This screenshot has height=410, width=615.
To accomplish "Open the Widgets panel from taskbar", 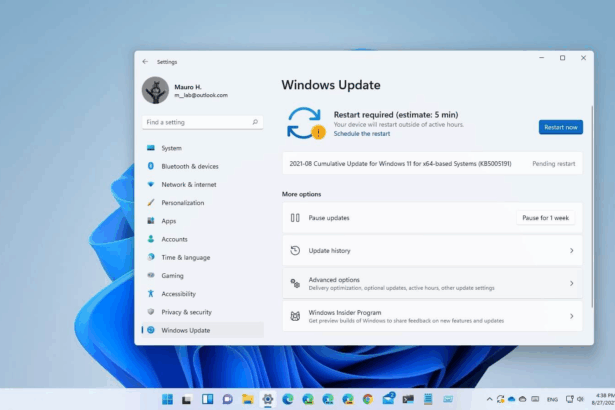I will (207, 399).
